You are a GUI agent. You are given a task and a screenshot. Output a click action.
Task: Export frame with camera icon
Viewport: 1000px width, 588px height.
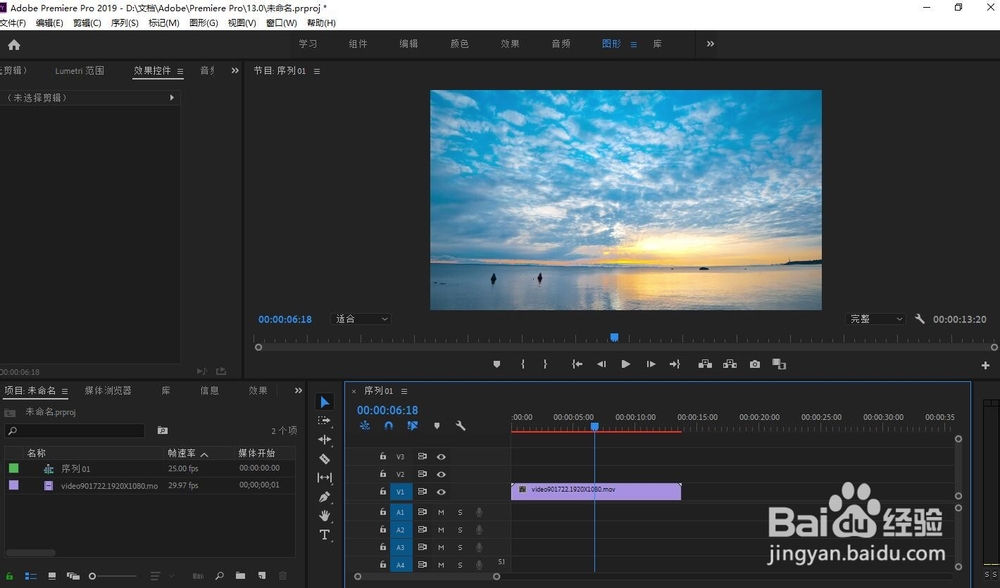[755, 364]
